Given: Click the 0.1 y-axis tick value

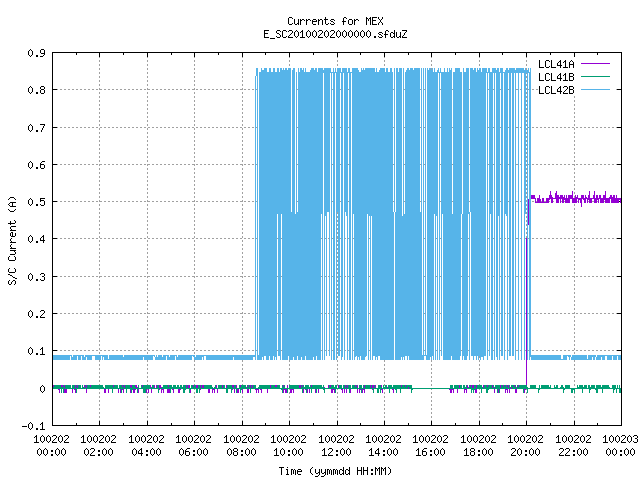Looking at the screenshot, I should click(36, 351).
